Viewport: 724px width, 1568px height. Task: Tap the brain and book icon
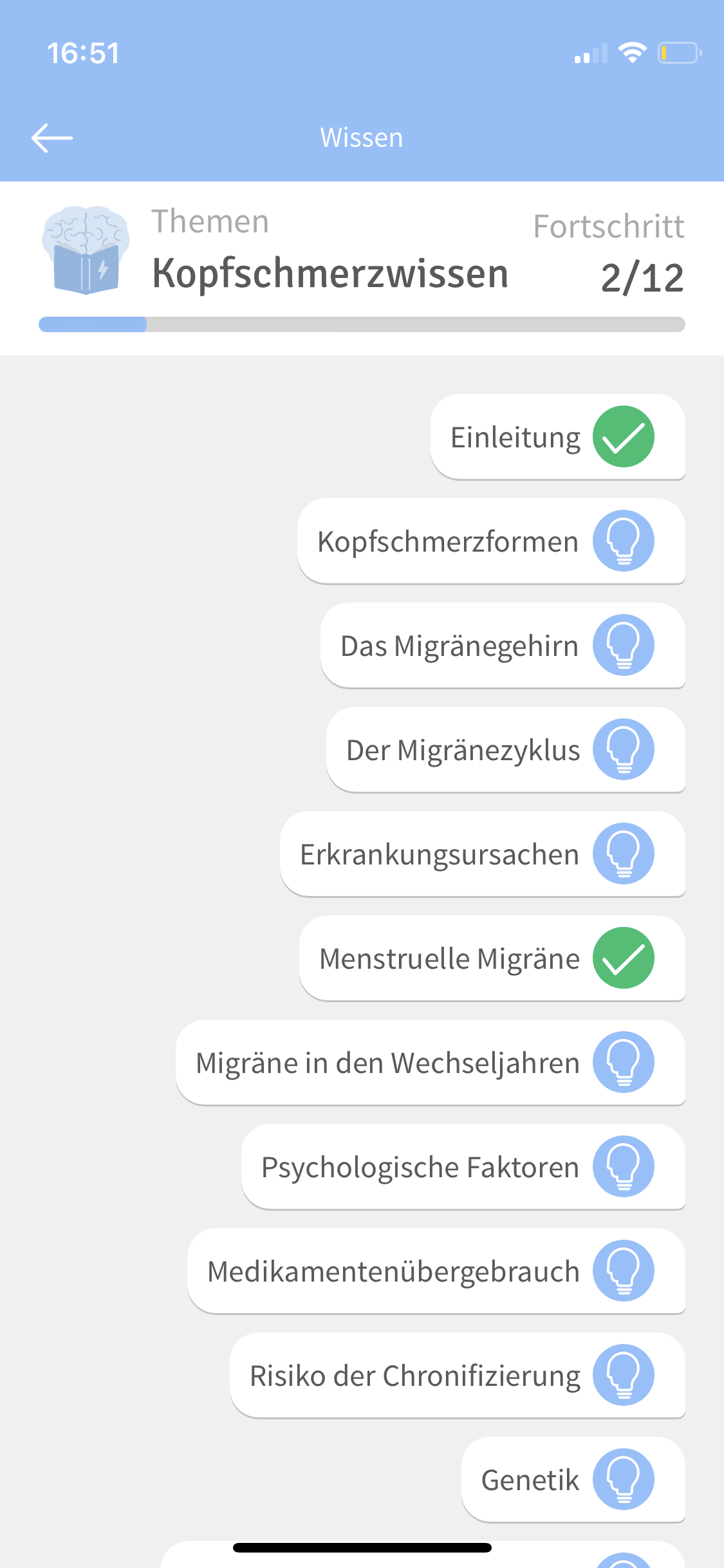[86, 250]
